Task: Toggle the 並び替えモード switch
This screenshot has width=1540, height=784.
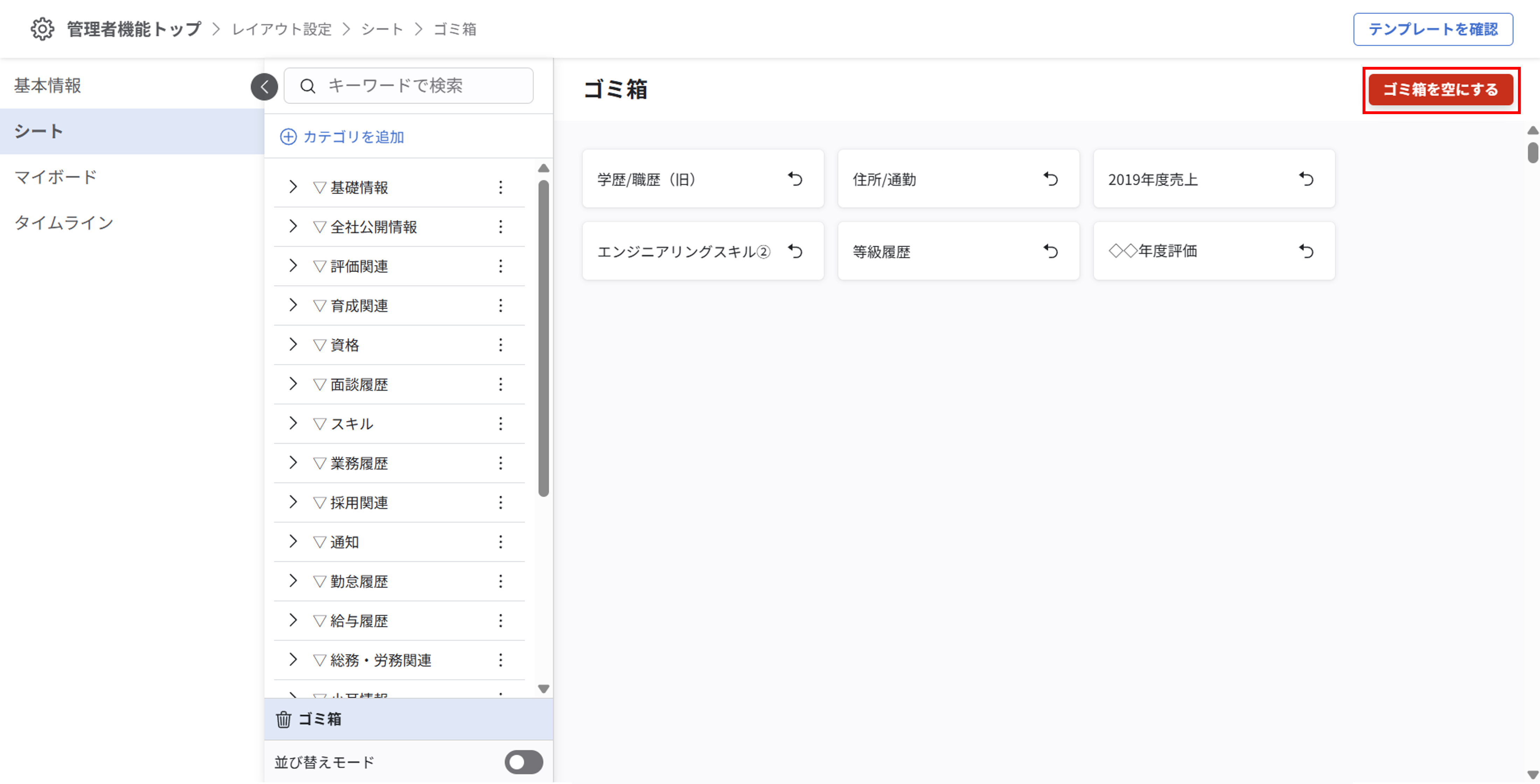Action: coord(524,762)
